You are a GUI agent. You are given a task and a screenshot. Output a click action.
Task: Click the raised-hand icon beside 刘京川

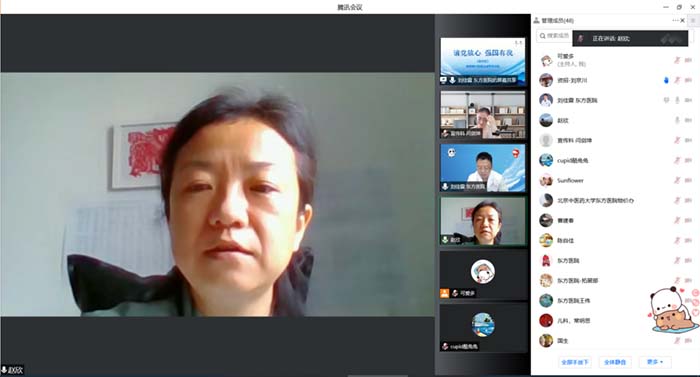666,80
